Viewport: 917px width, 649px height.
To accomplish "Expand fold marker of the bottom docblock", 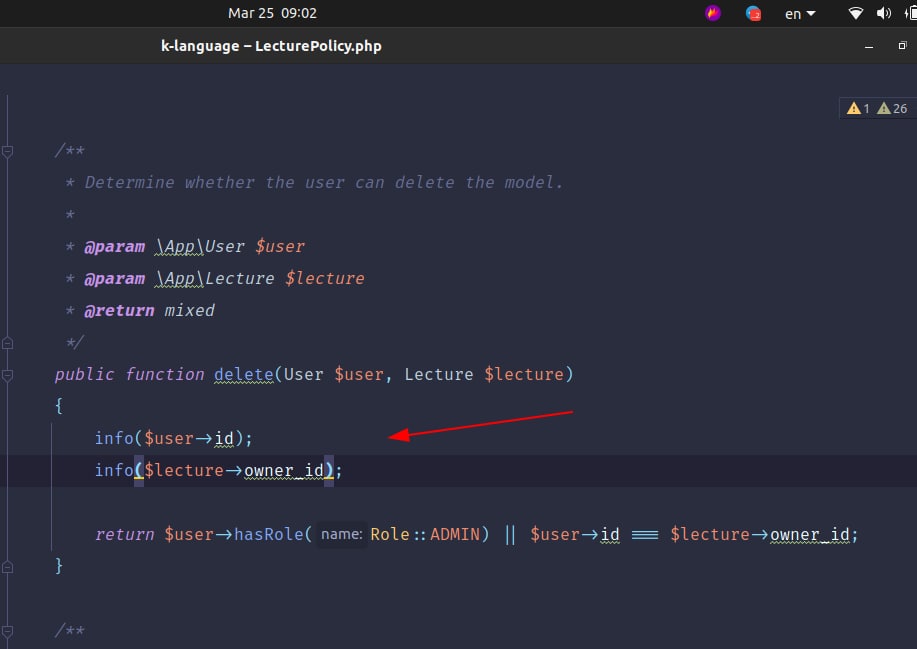I will 7,631.
